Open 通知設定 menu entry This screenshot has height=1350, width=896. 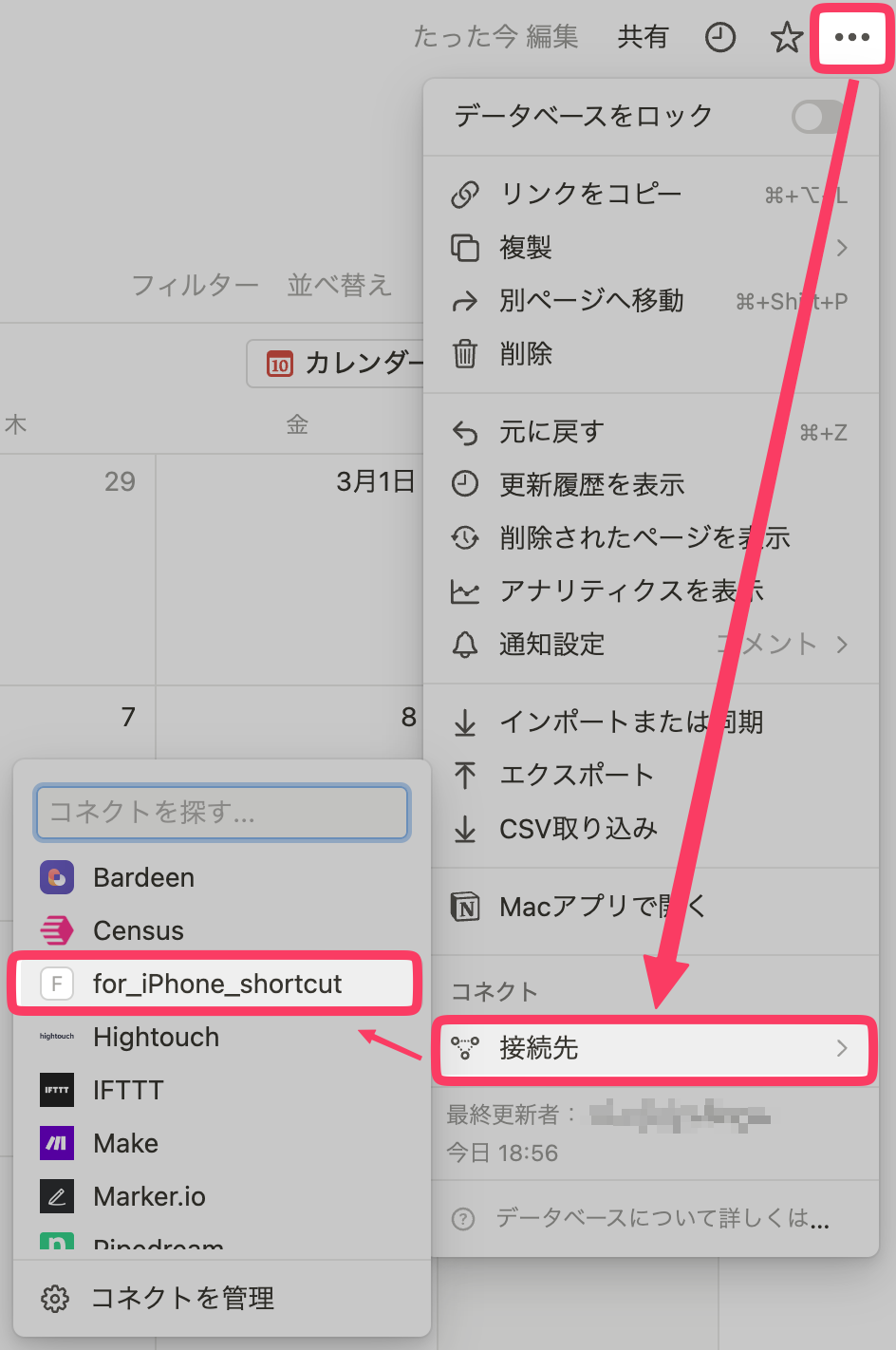pyautogui.click(x=650, y=645)
